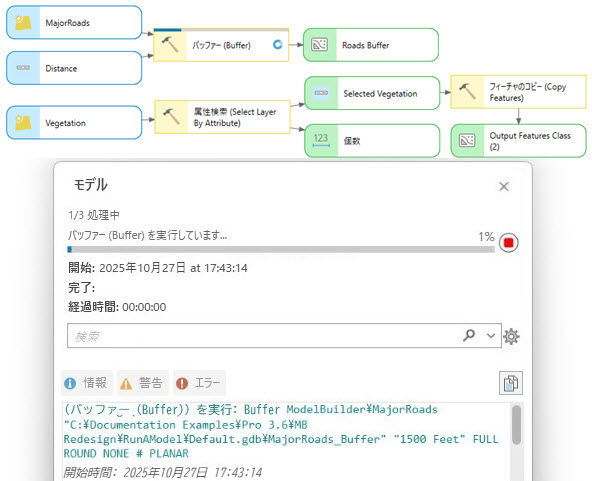Click into the 検索 search field
The width and height of the screenshot is (592, 481).
click(x=264, y=336)
